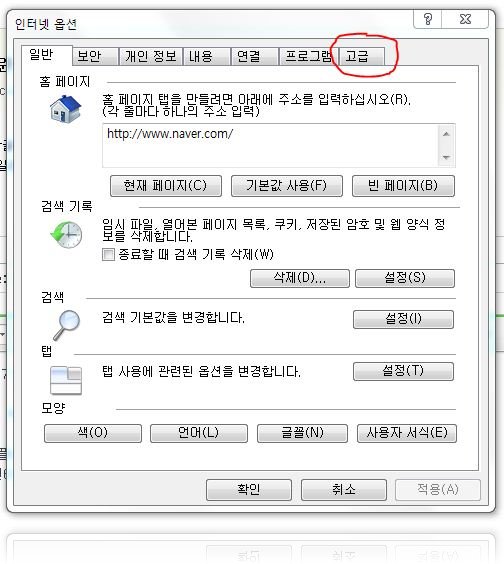Enable 종료할 때 검색 기록 삭제 checkbox

tap(108, 255)
